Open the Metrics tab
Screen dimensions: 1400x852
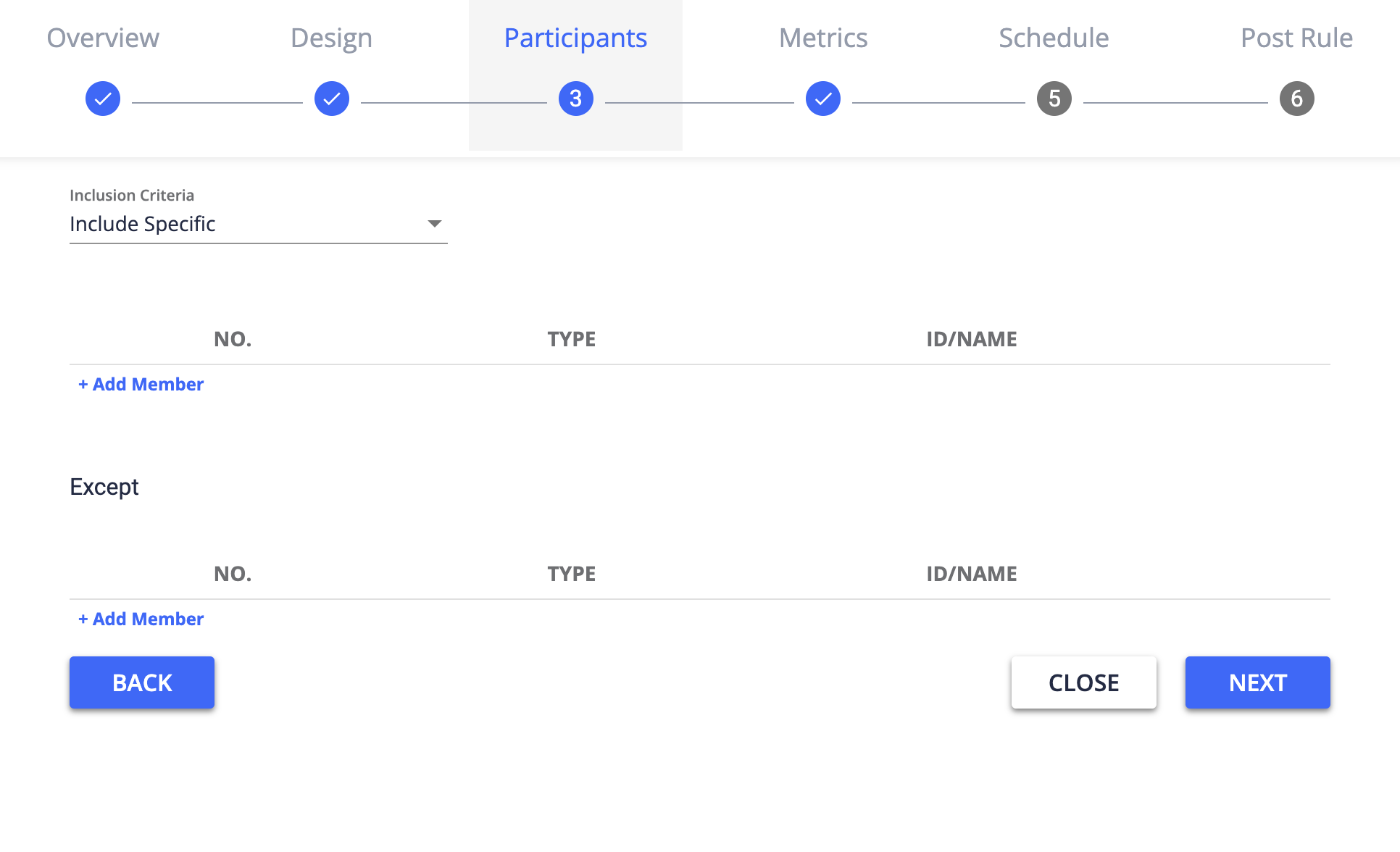[x=822, y=38]
